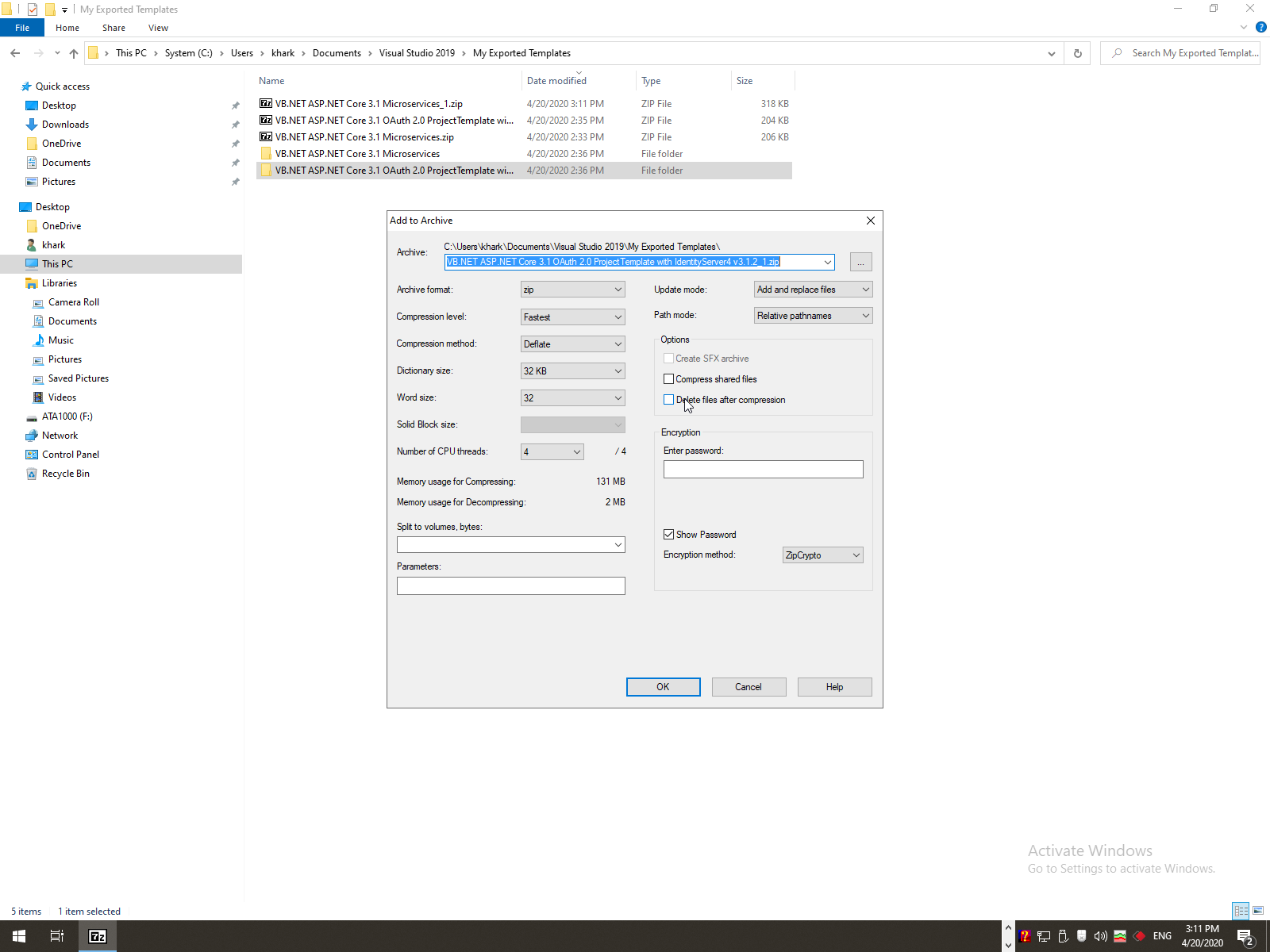Click the up-one-level arrow in Explorer

pyautogui.click(x=74, y=53)
